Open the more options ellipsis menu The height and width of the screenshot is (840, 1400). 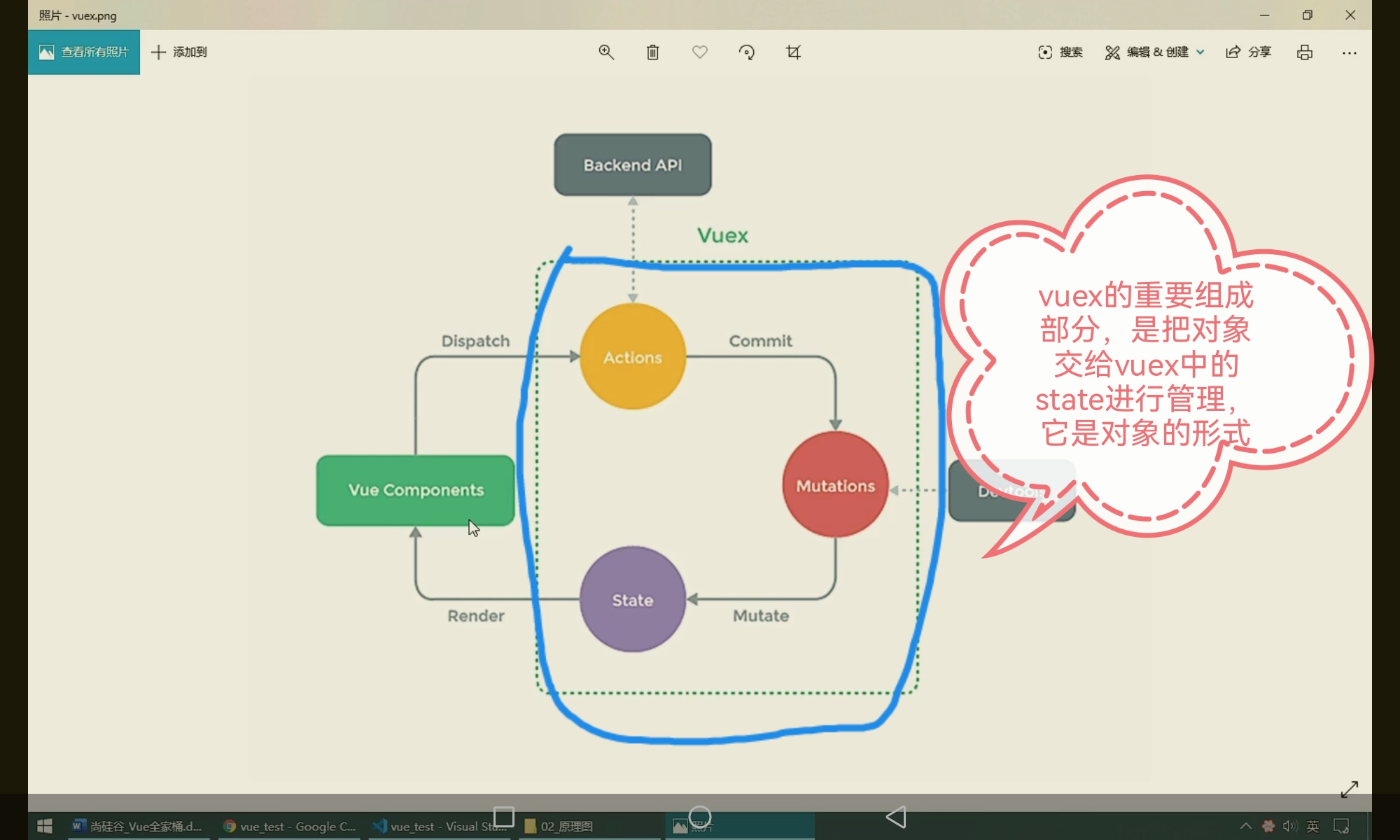pos(1349,52)
